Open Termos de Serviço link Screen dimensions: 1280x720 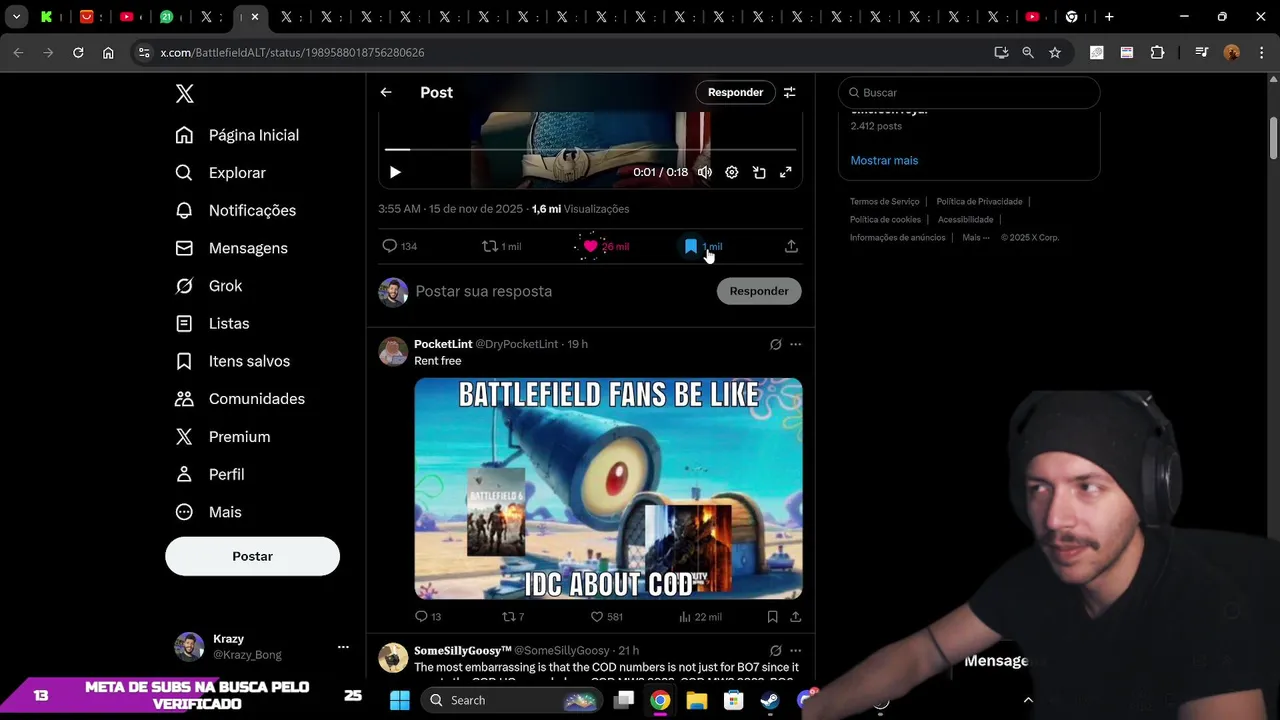pyautogui.click(x=885, y=202)
